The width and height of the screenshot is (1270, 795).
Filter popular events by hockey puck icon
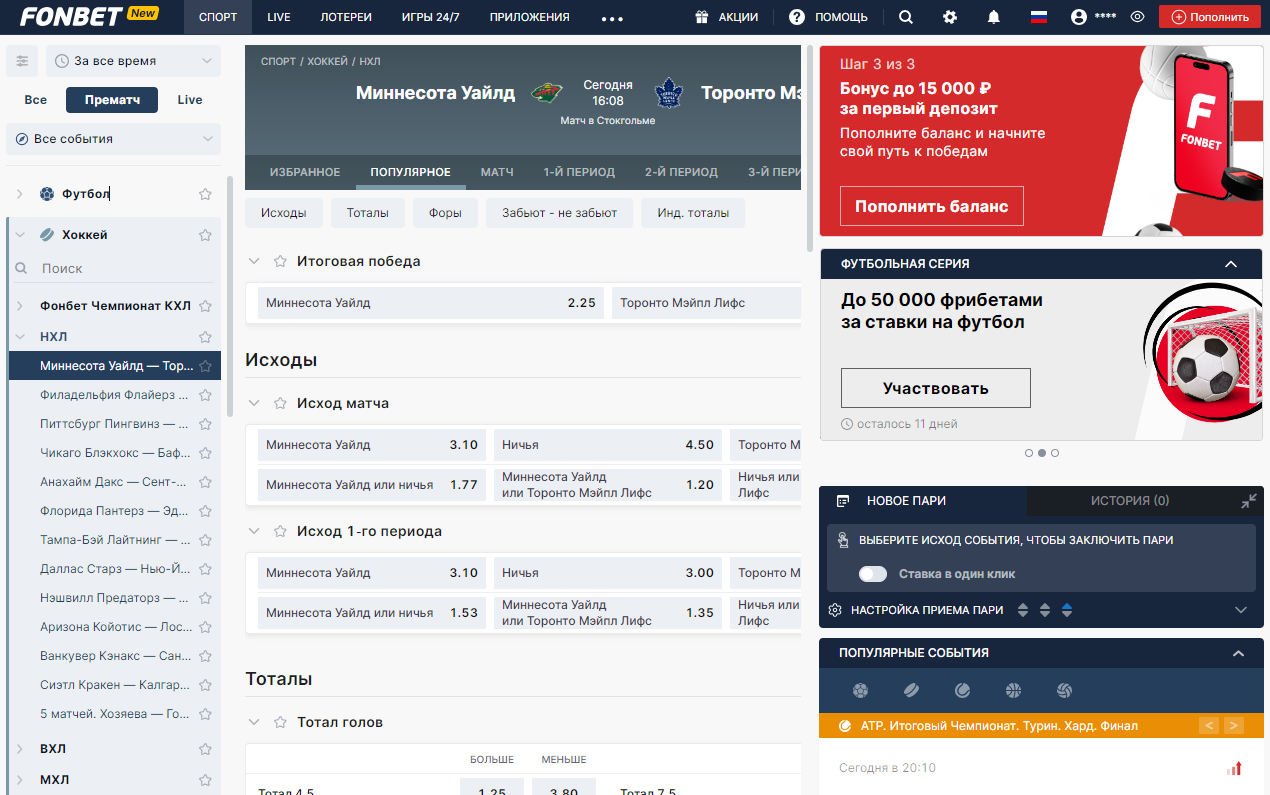(911, 690)
